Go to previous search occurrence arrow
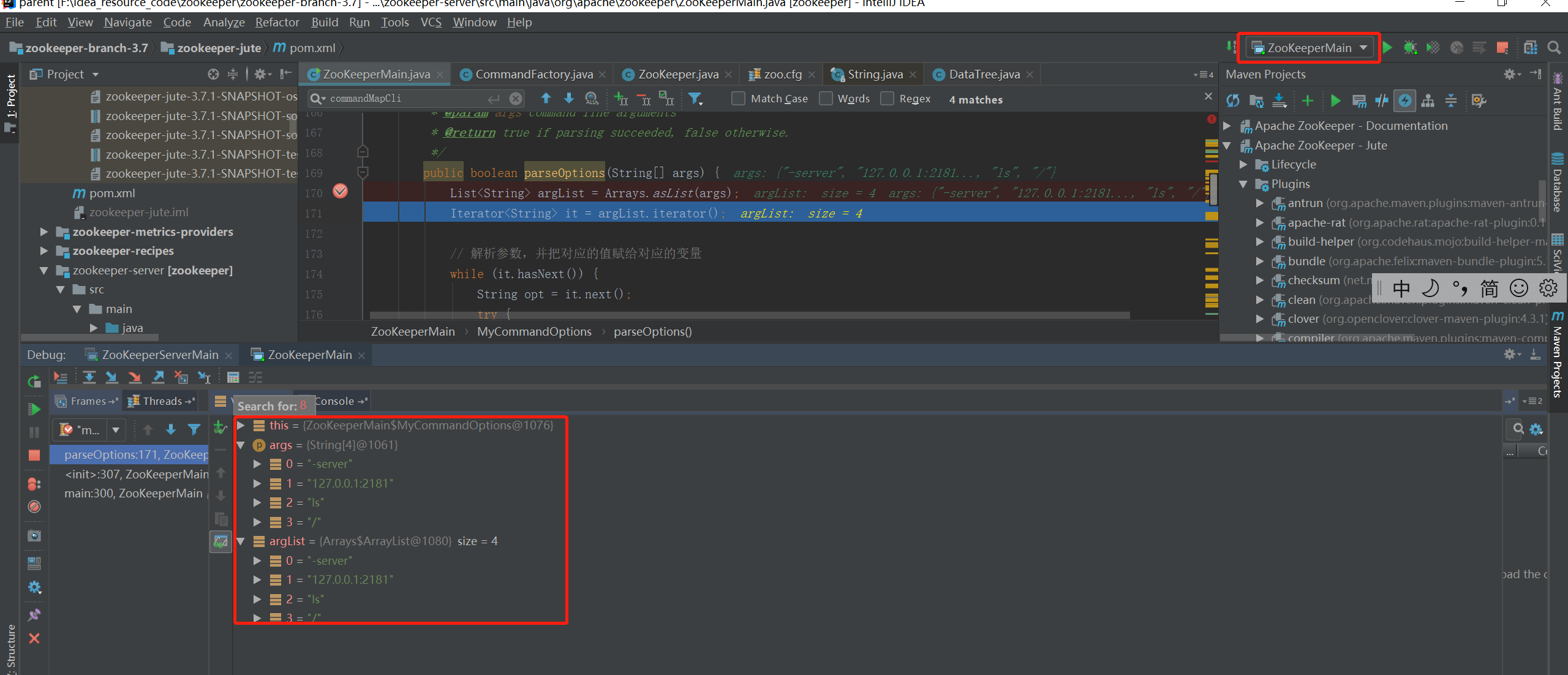This screenshot has width=1568, height=675. pos(546,99)
